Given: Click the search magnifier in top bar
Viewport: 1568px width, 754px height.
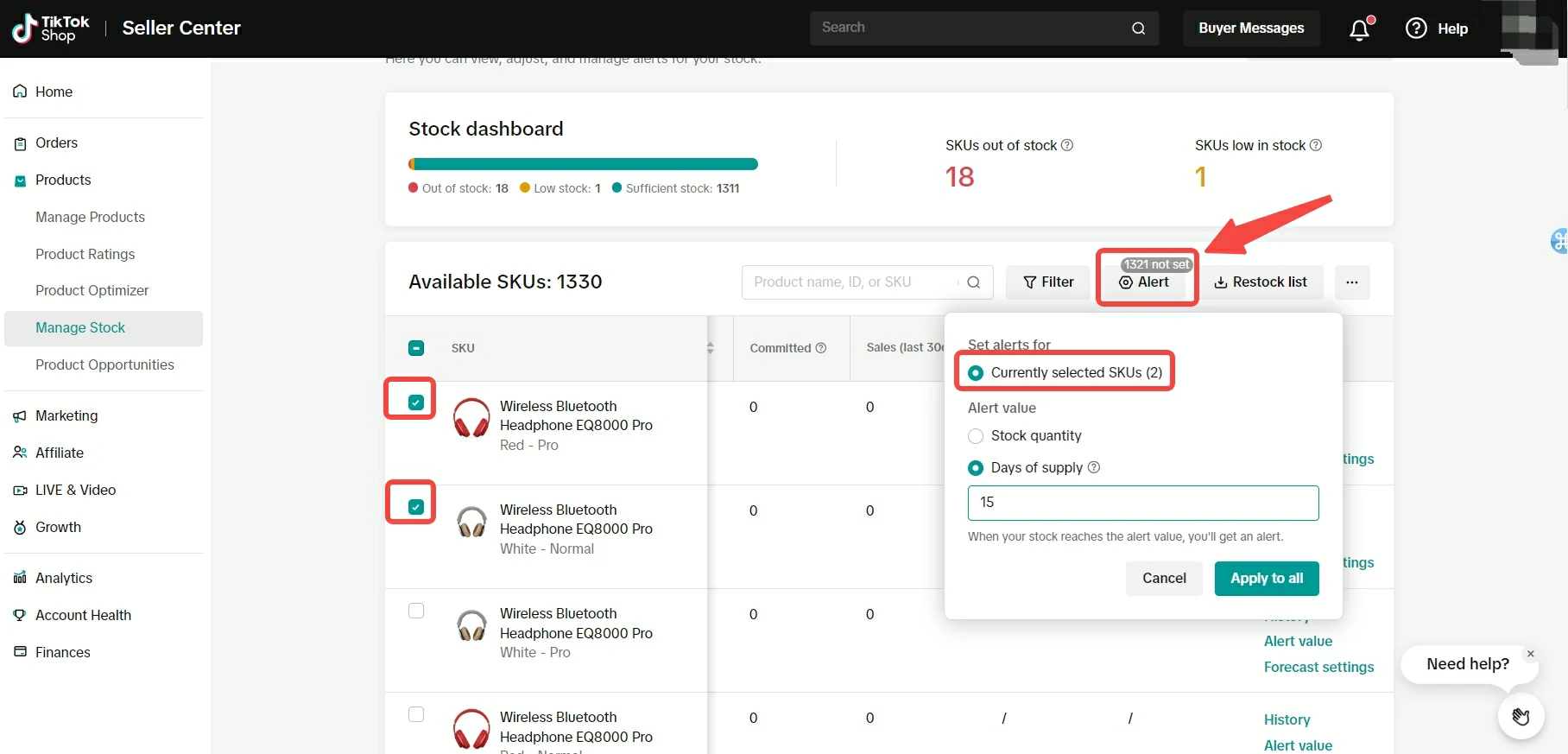Looking at the screenshot, I should tap(1138, 29).
